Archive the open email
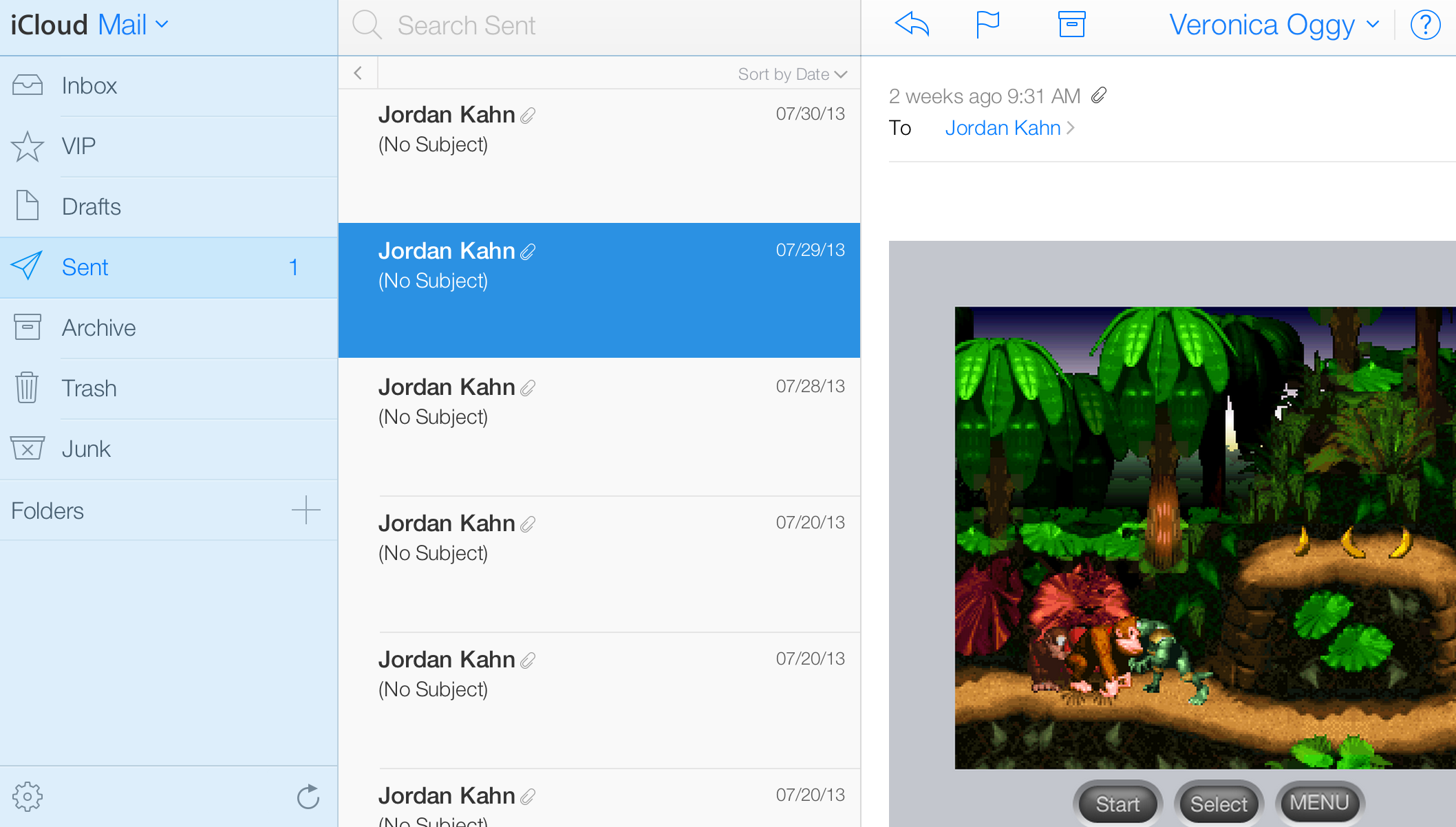Image resolution: width=1456 pixels, height=827 pixels. [1071, 24]
